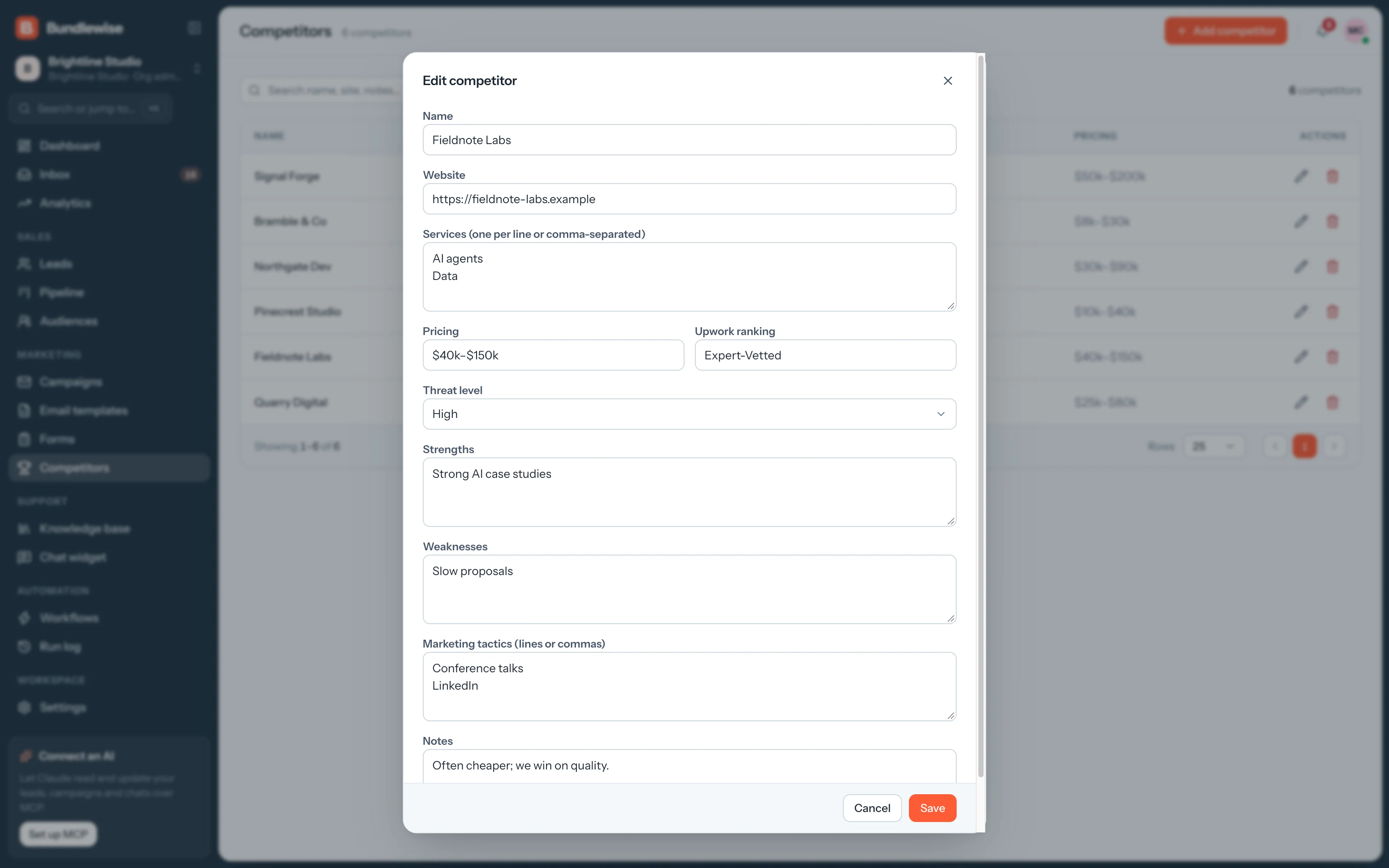1389x868 pixels.
Task: Open the user avatar menu
Action: pyautogui.click(x=1356, y=31)
